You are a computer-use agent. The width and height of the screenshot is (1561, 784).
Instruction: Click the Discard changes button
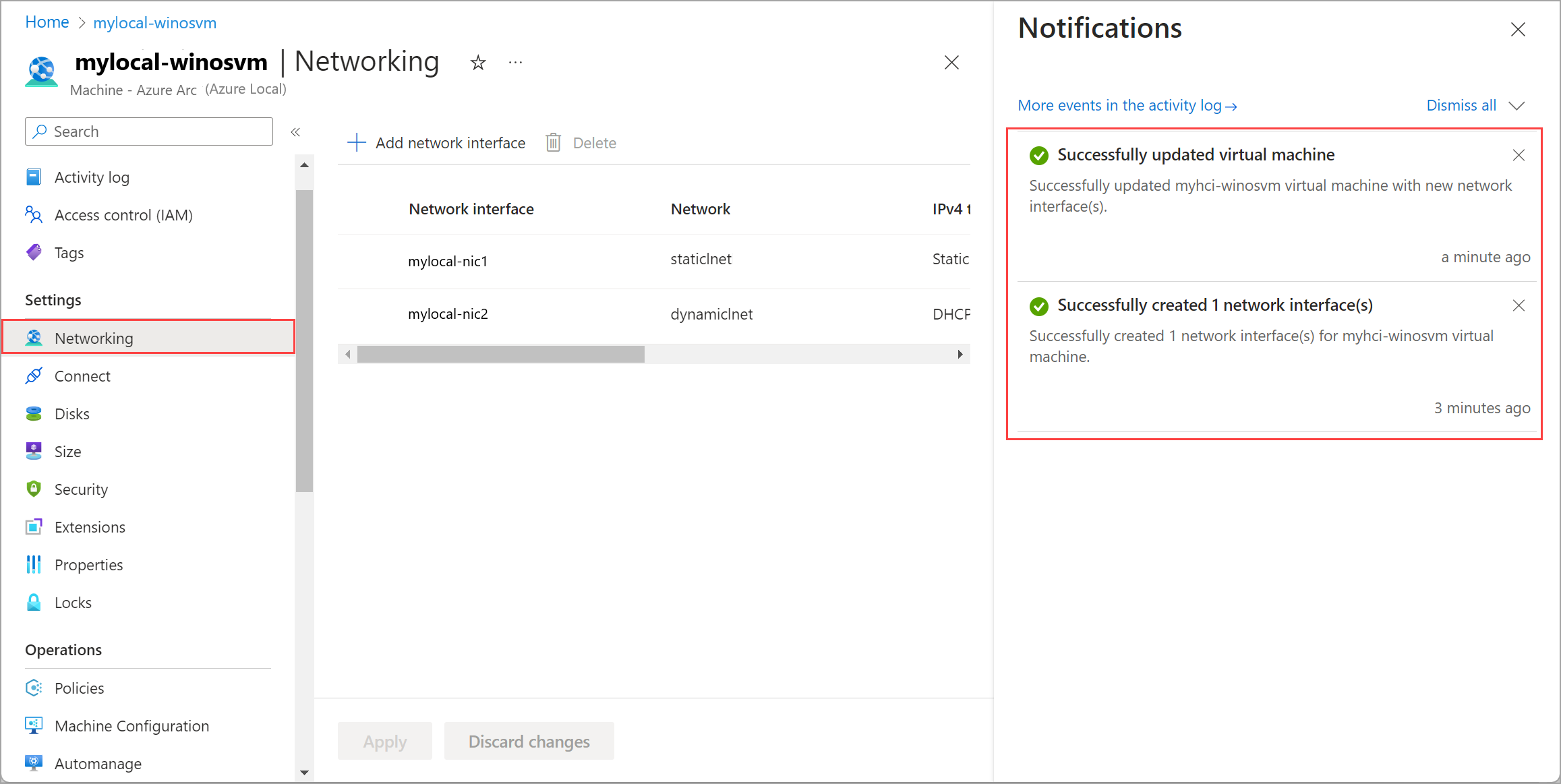pos(529,741)
